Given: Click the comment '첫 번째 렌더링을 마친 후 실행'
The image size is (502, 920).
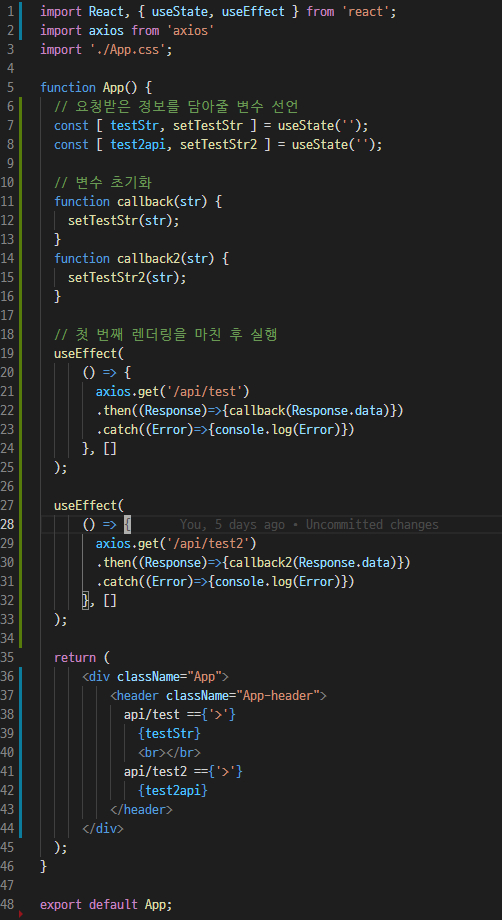Looking at the screenshot, I should click(x=166, y=334).
